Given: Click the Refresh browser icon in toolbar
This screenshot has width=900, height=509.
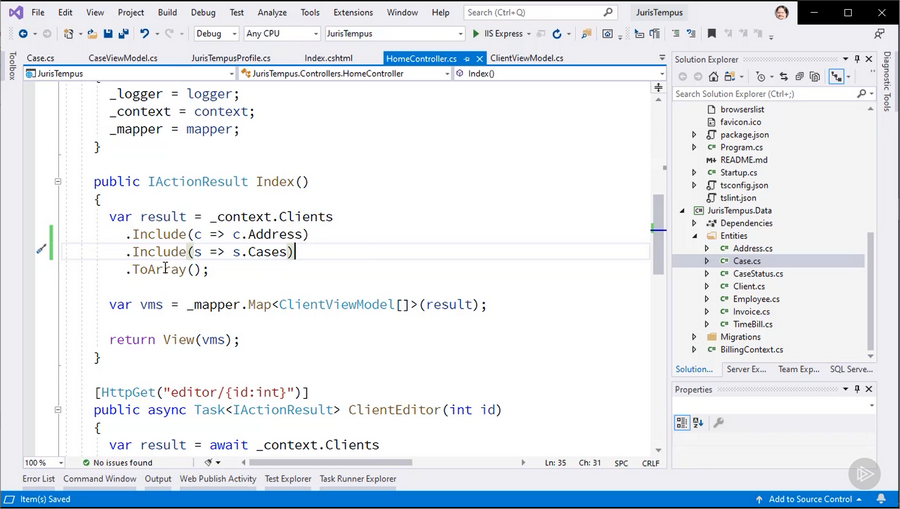Looking at the screenshot, I should tap(557, 34).
